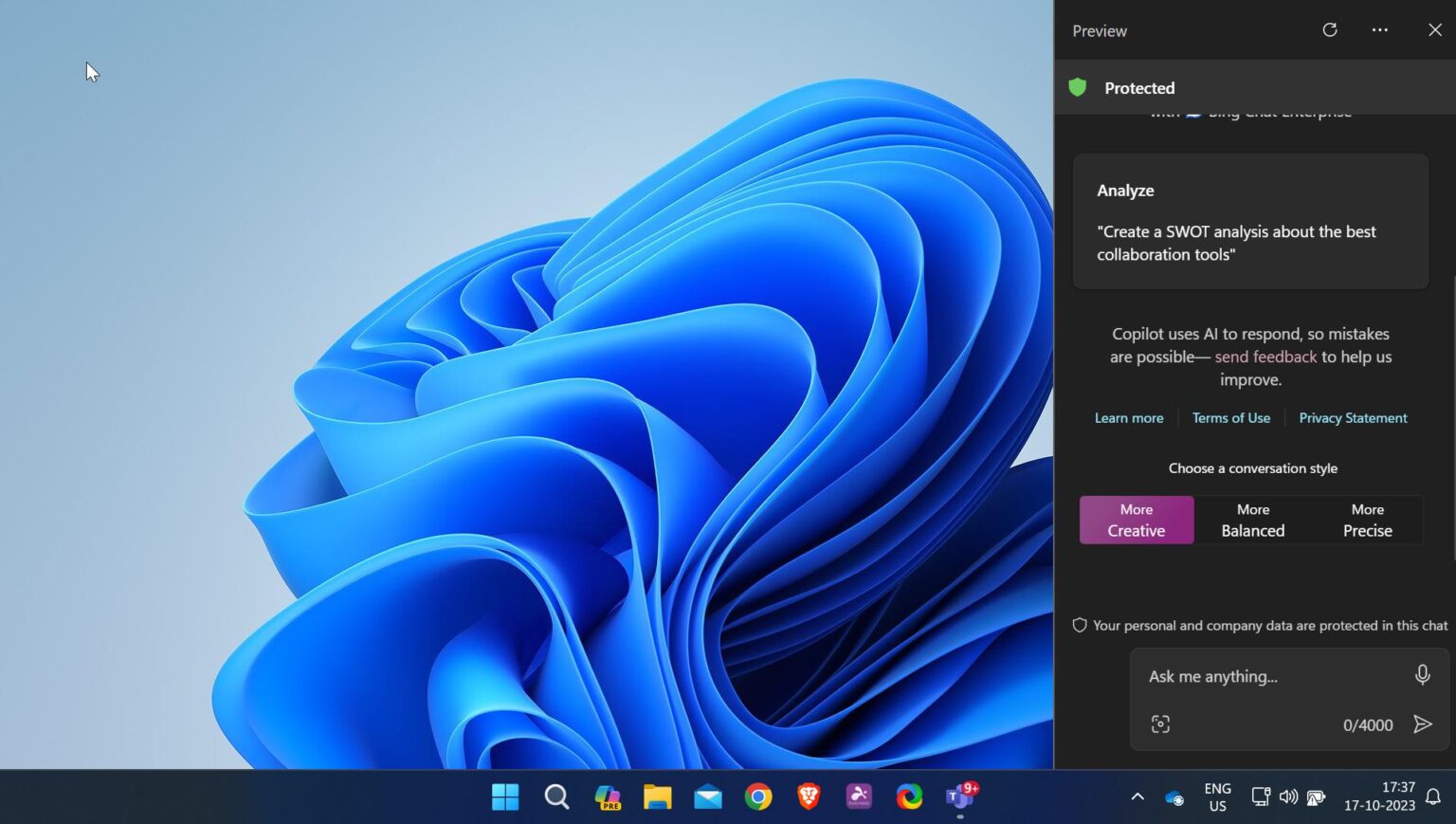Click the visual search camera icon
The image size is (1456, 824).
(x=1160, y=723)
